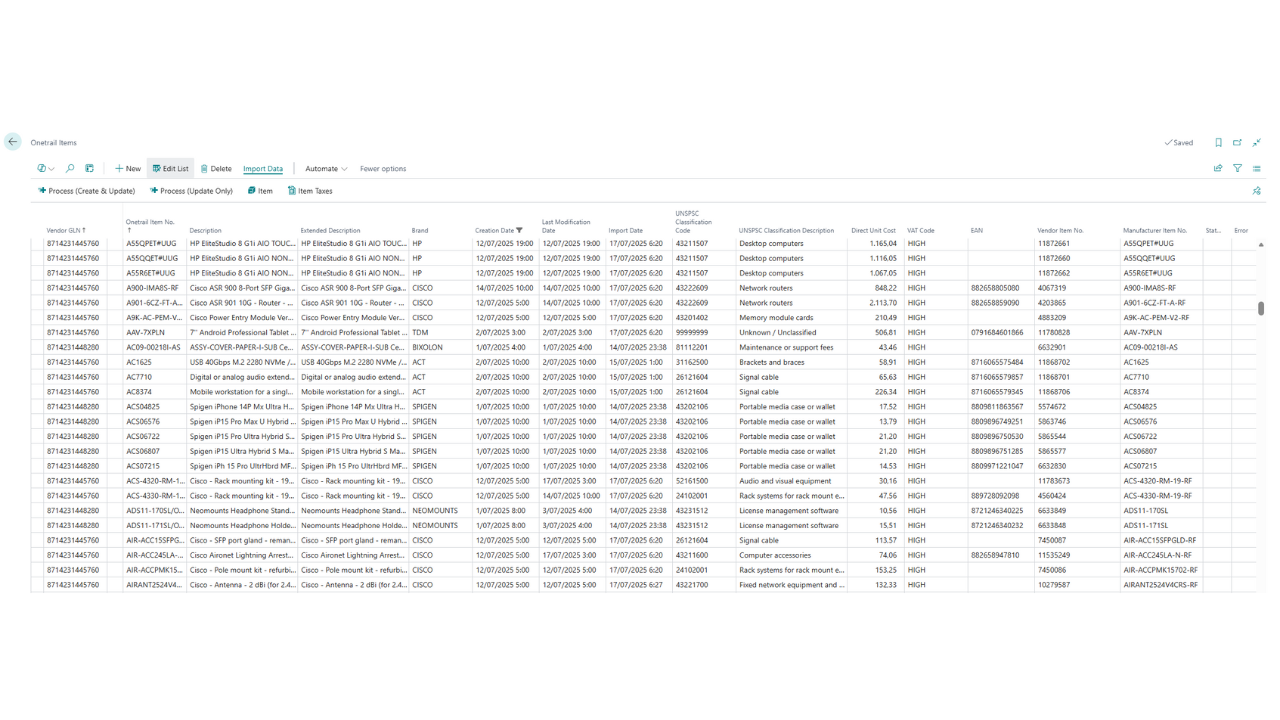
Task: Click the Vendor Item No. header
Action: point(1060,231)
